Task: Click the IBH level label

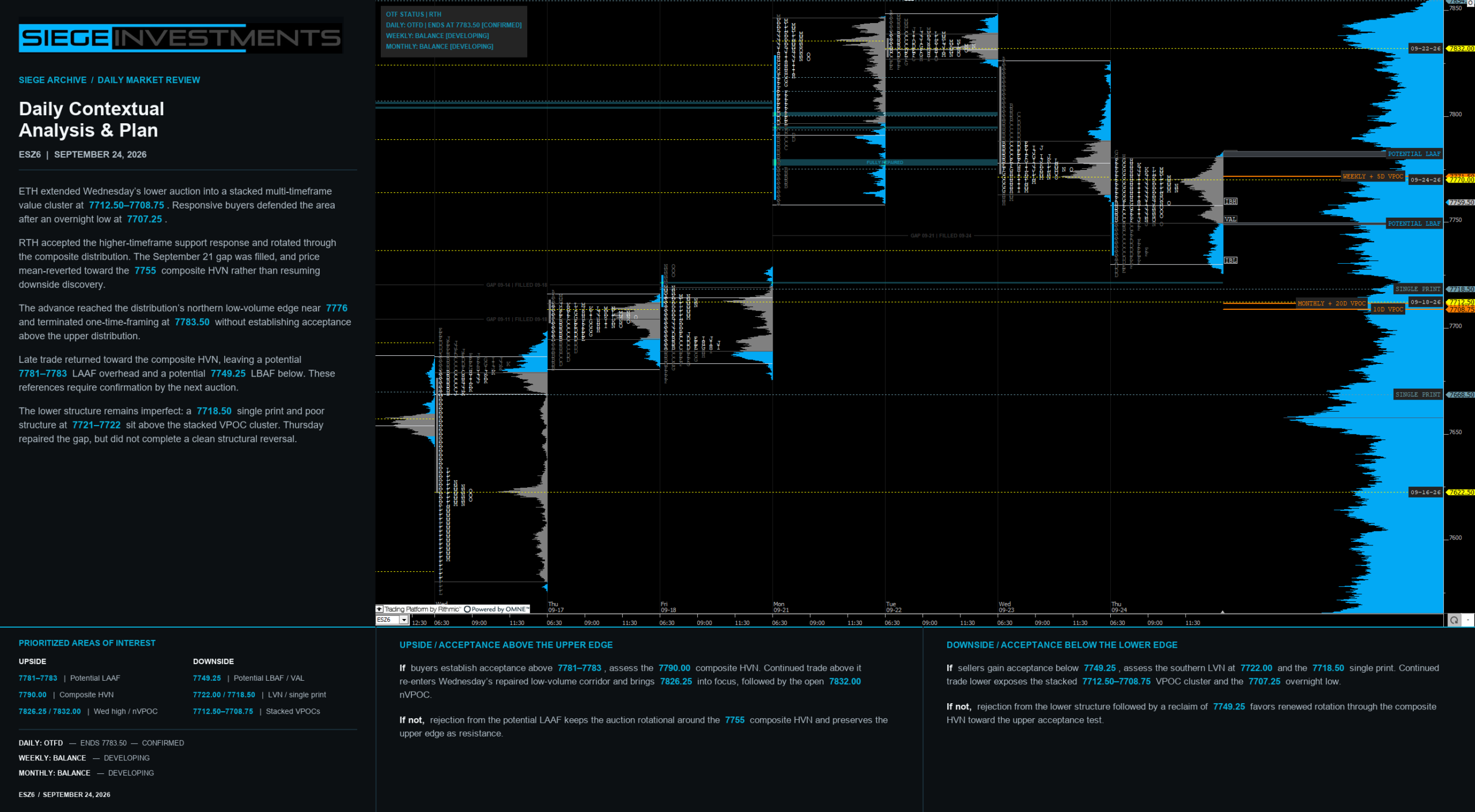Action: (1231, 202)
